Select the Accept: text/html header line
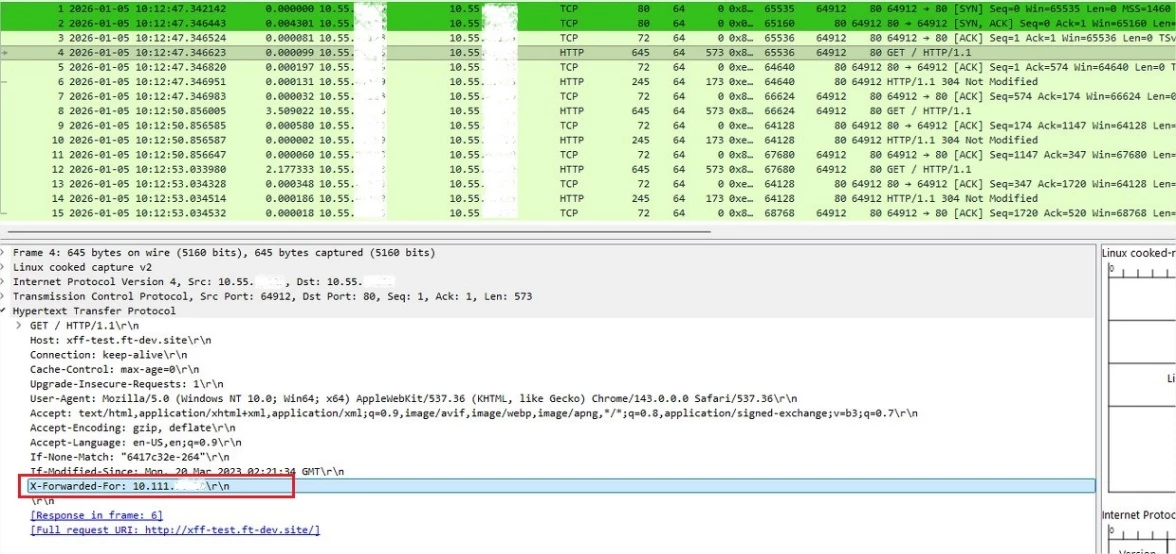The height and width of the screenshot is (554, 1176). coord(474,413)
